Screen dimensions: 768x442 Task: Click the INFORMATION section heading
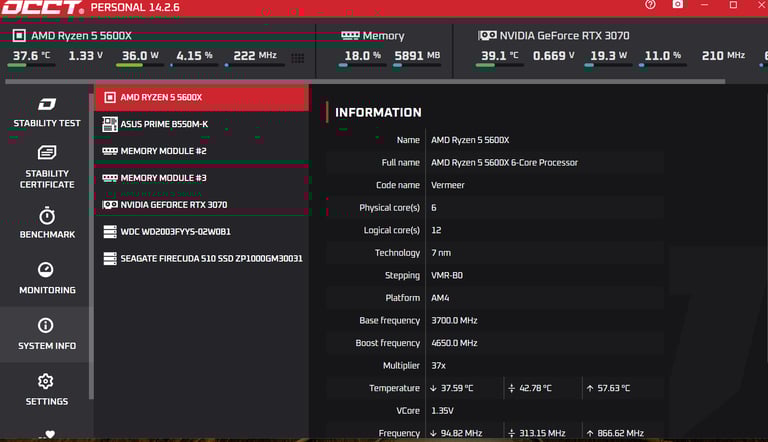pyautogui.click(x=378, y=113)
